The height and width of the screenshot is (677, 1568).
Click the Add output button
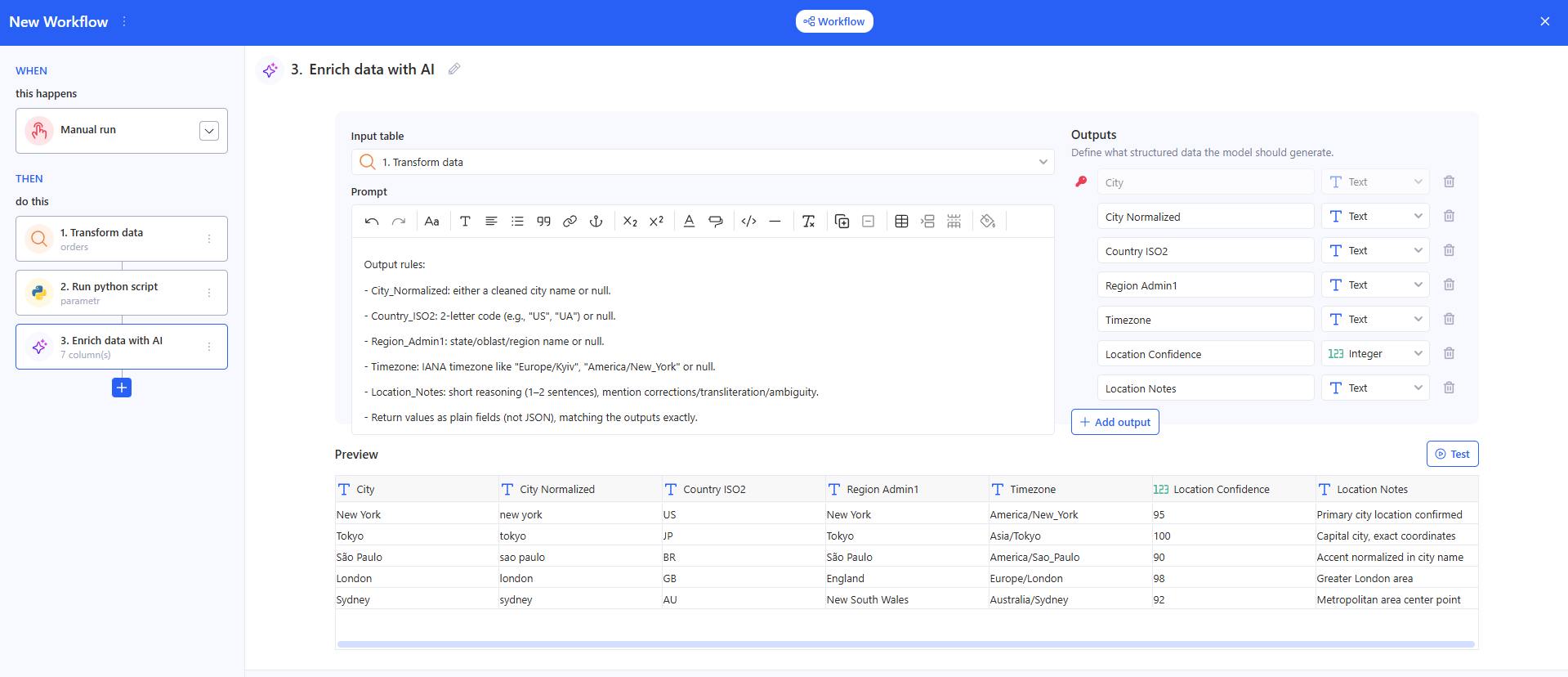(x=1115, y=422)
